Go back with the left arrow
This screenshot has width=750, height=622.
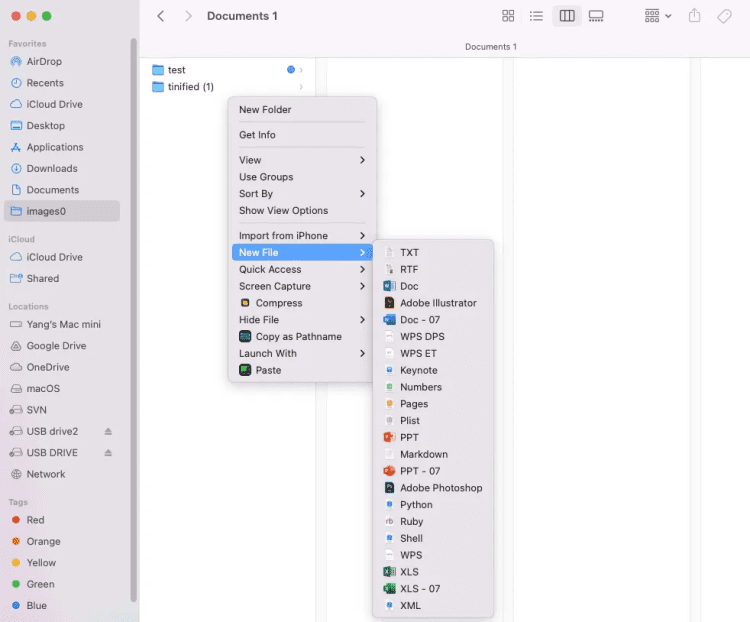161,16
